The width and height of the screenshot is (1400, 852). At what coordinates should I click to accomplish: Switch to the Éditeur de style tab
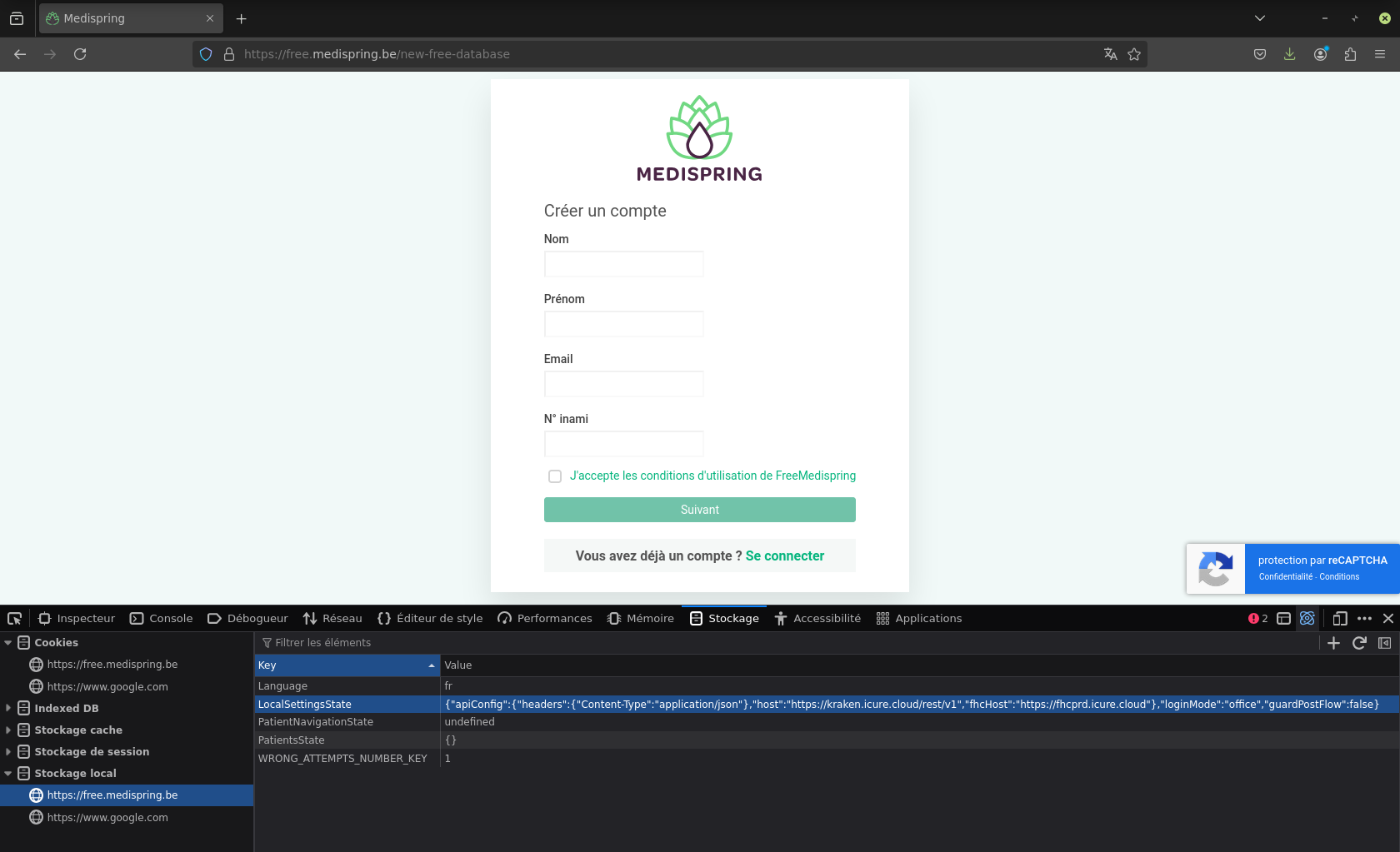click(x=430, y=618)
